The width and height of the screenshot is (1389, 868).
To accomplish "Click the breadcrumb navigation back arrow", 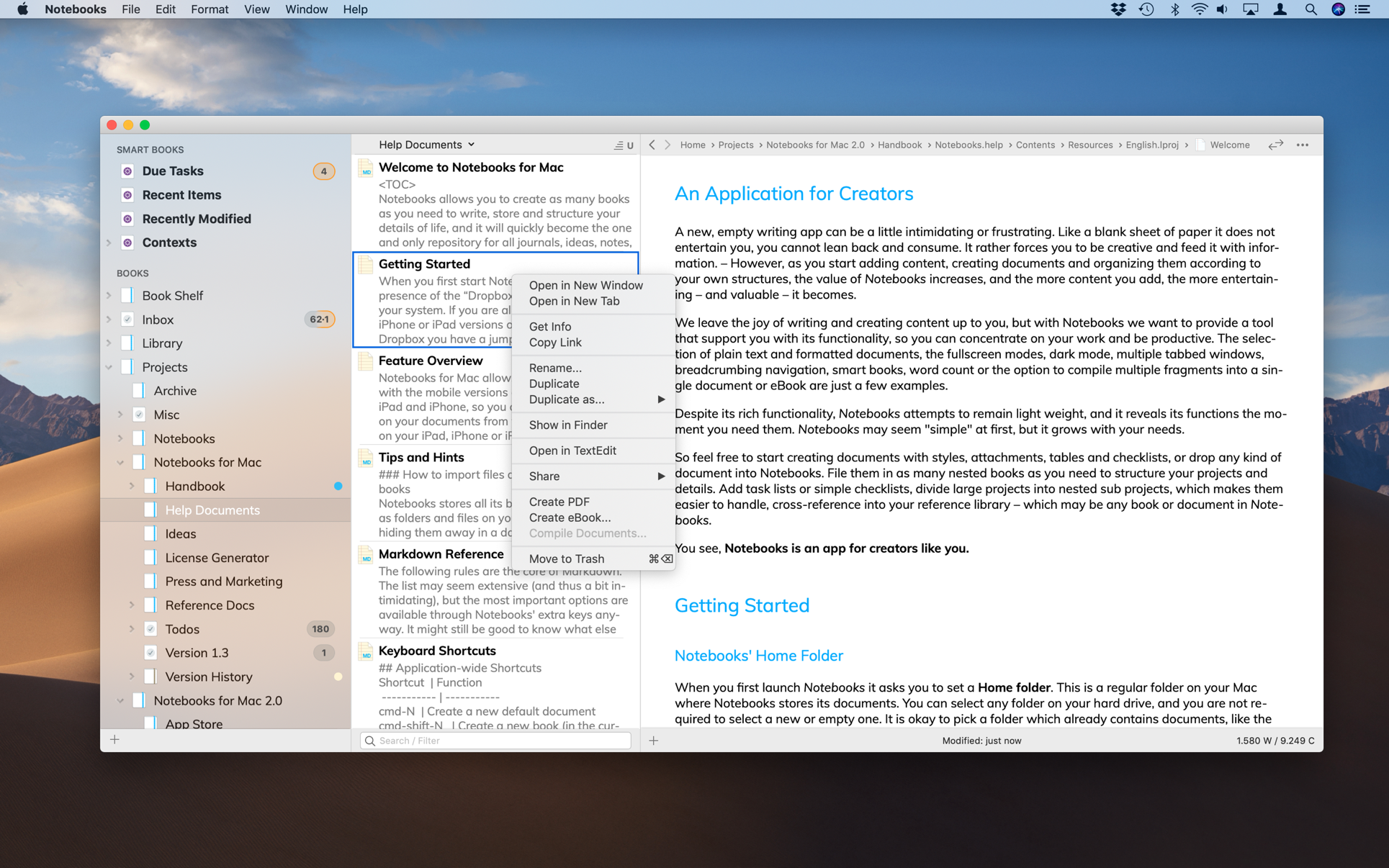I will [652, 144].
